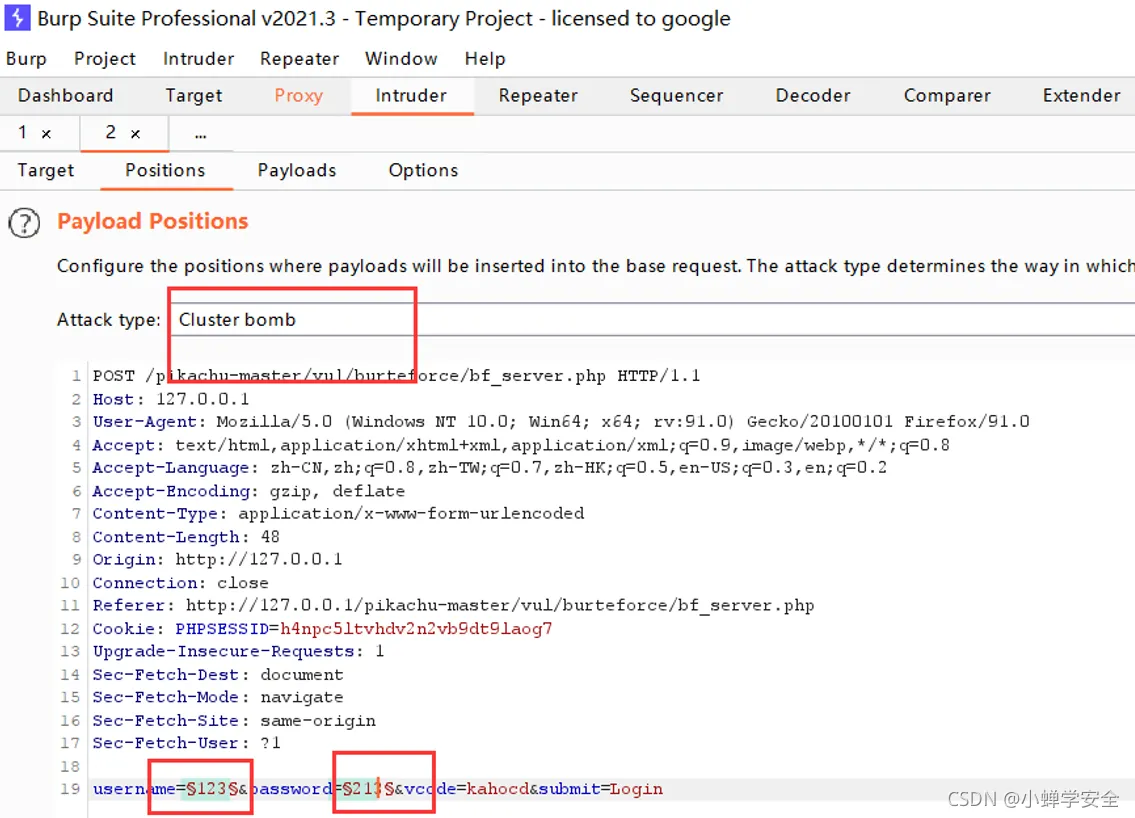Click the password §21§ payload position
Screen dimensions: 1135x818
[x=368, y=788]
